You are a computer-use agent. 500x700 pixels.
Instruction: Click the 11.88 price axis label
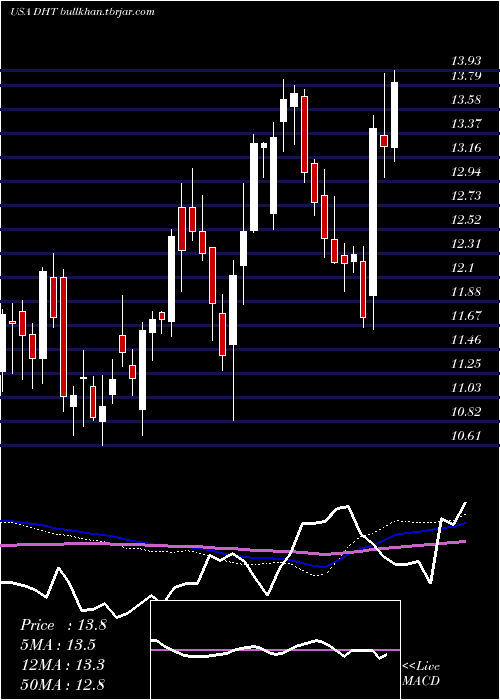click(466, 292)
